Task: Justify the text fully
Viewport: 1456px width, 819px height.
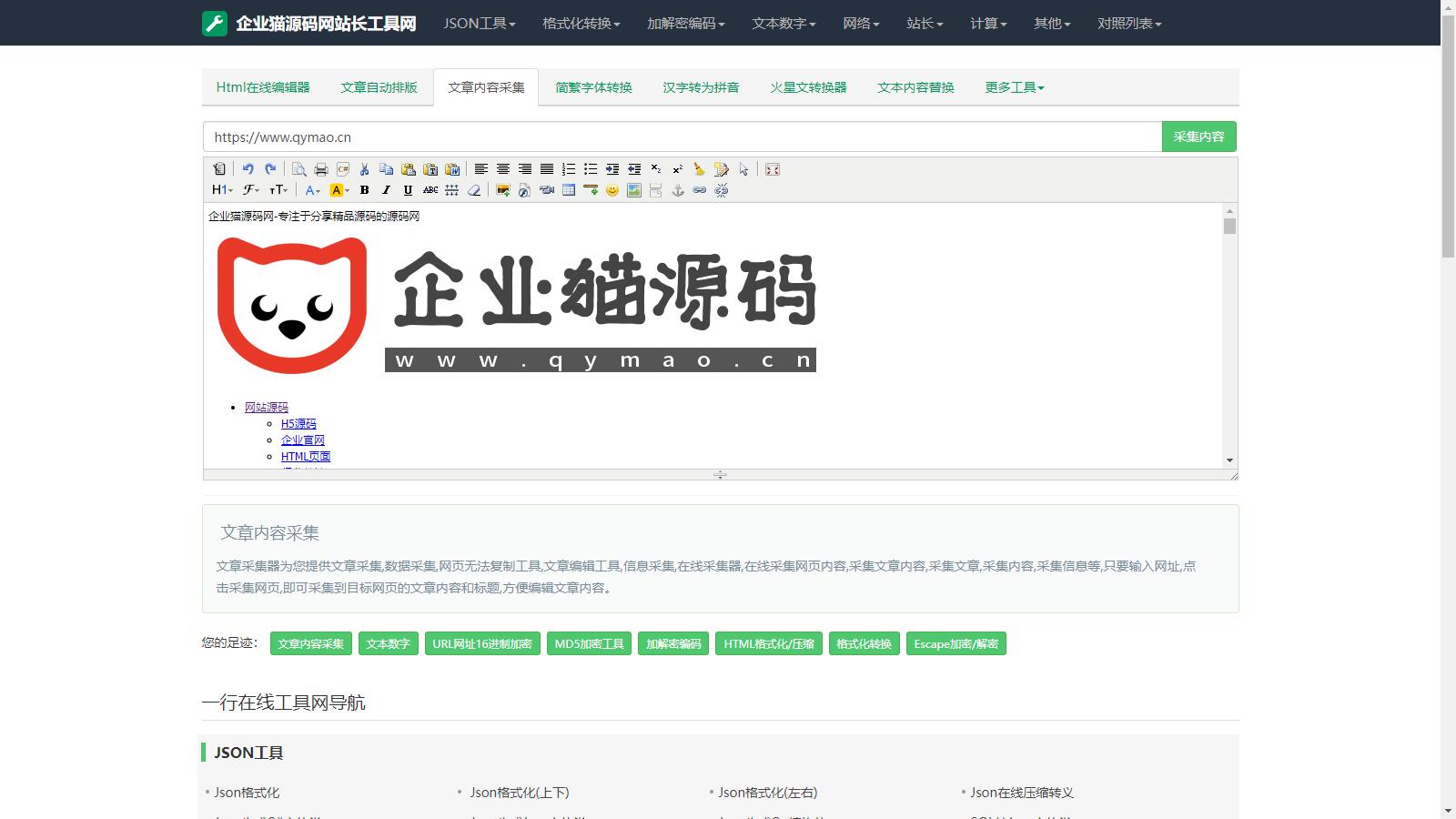Action: [546, 169]
